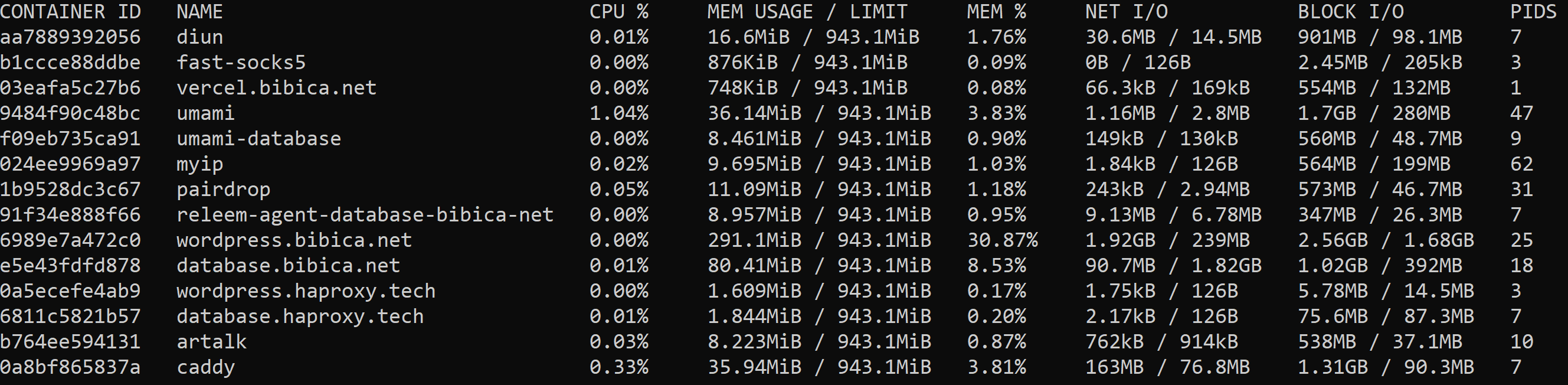Click the 30.87% memory value
This screenshot has width=1568, height=385.
tap(1002, 240)
